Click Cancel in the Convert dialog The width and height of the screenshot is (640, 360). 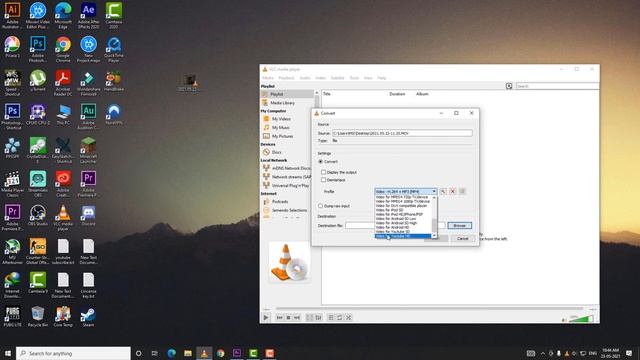(x=462, y=238)
